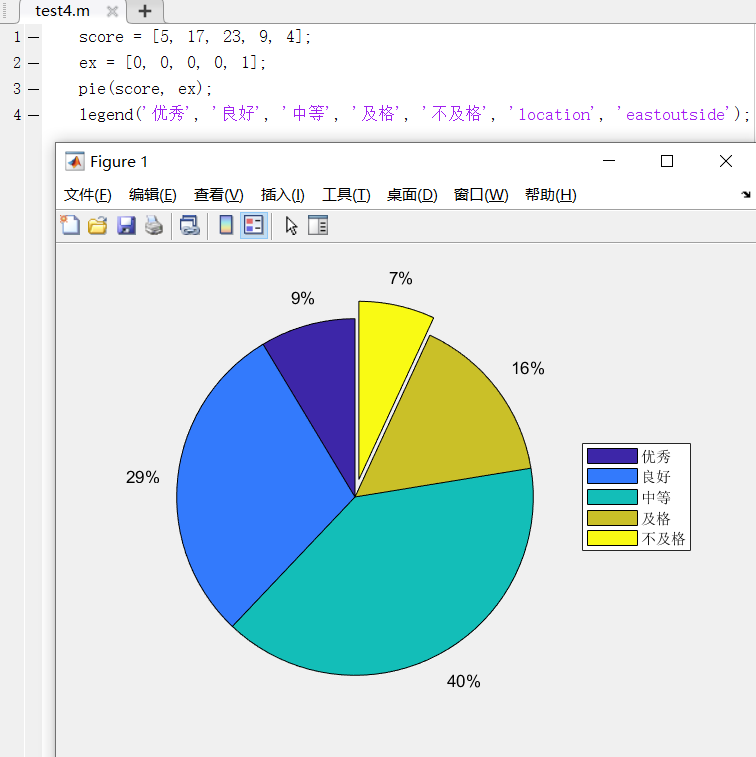Select the 不及格 legend label text
The width and height of the screenshot is (756, 757).
pos(663,538)
